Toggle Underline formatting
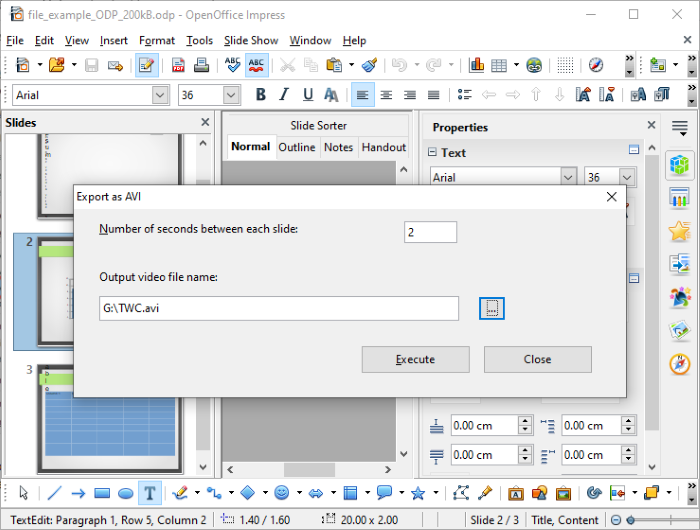 tap(308, 95)
